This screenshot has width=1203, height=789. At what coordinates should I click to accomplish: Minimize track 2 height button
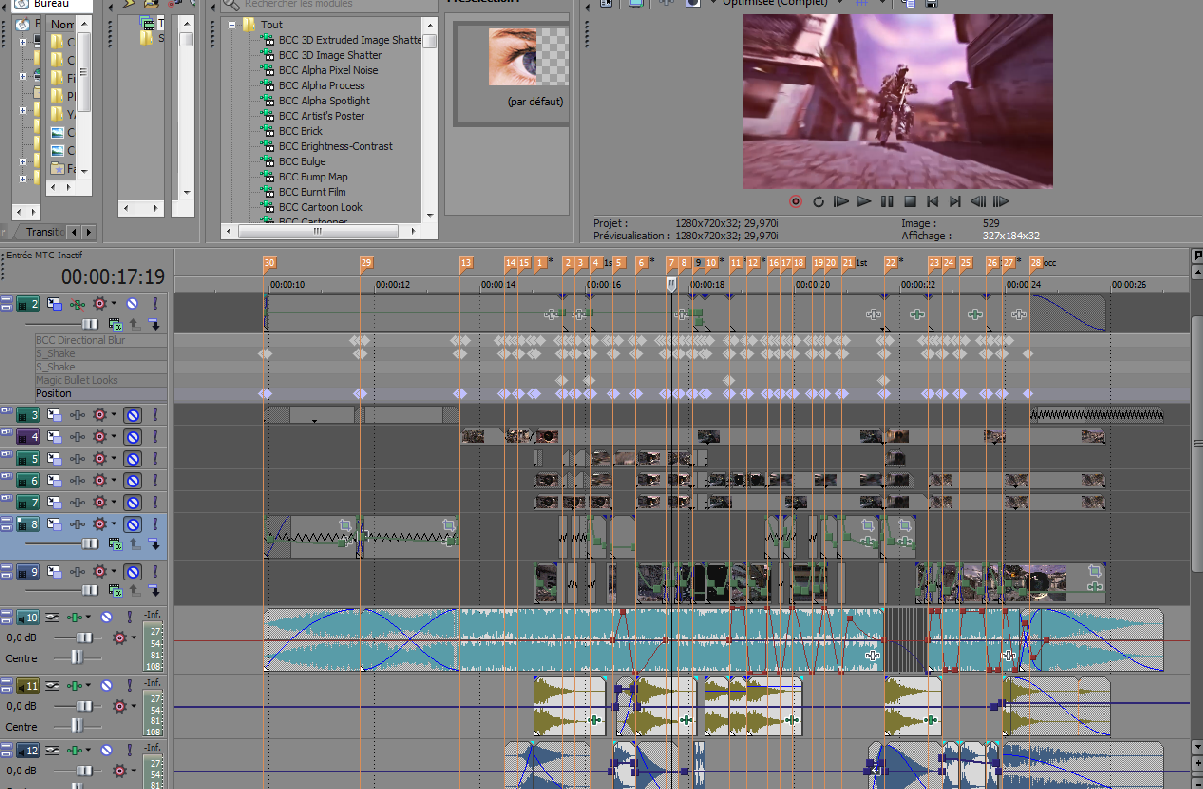(x=6, y=298)
